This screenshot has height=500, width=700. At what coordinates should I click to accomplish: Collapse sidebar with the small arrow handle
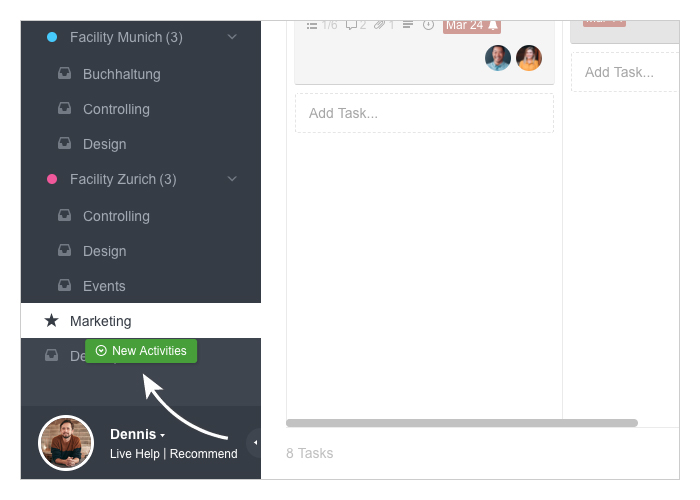pyautogui.click(x=255, y=442)
